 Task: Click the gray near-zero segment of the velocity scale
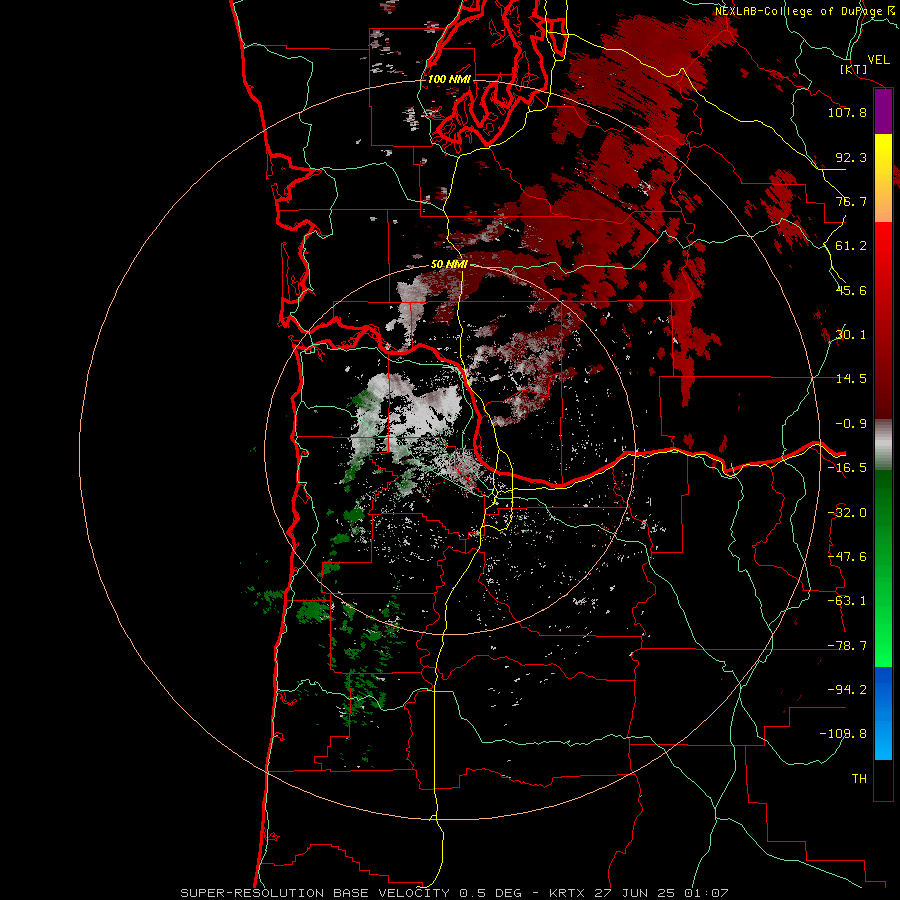point(883,445)
